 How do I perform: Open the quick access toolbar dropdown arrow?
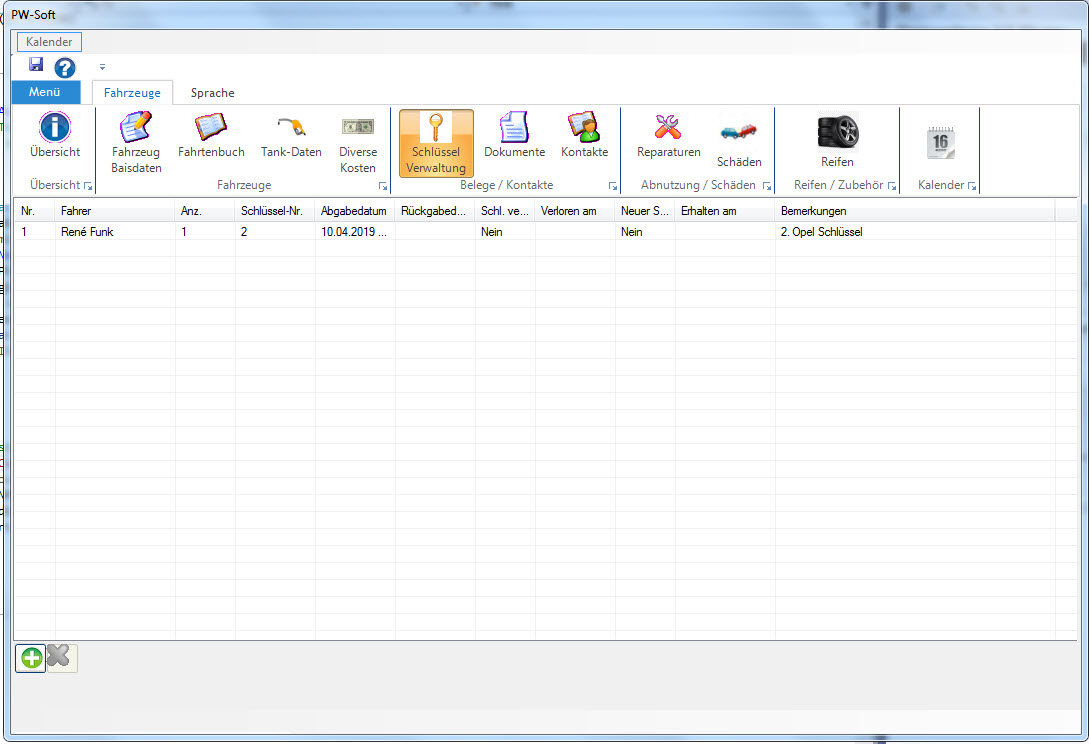coord(102,68)
